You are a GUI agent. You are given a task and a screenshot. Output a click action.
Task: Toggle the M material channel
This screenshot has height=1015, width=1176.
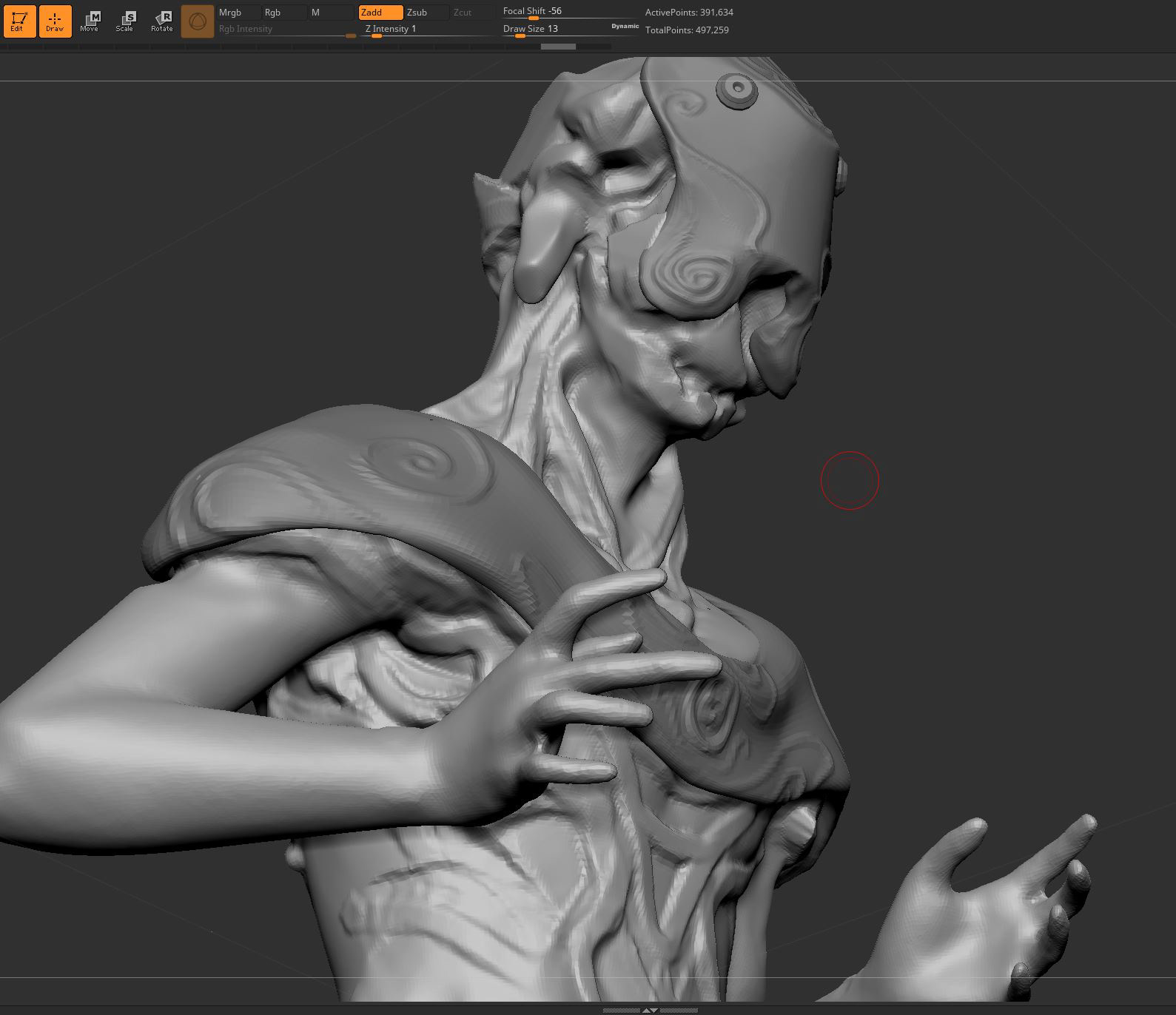click(329, 13)
